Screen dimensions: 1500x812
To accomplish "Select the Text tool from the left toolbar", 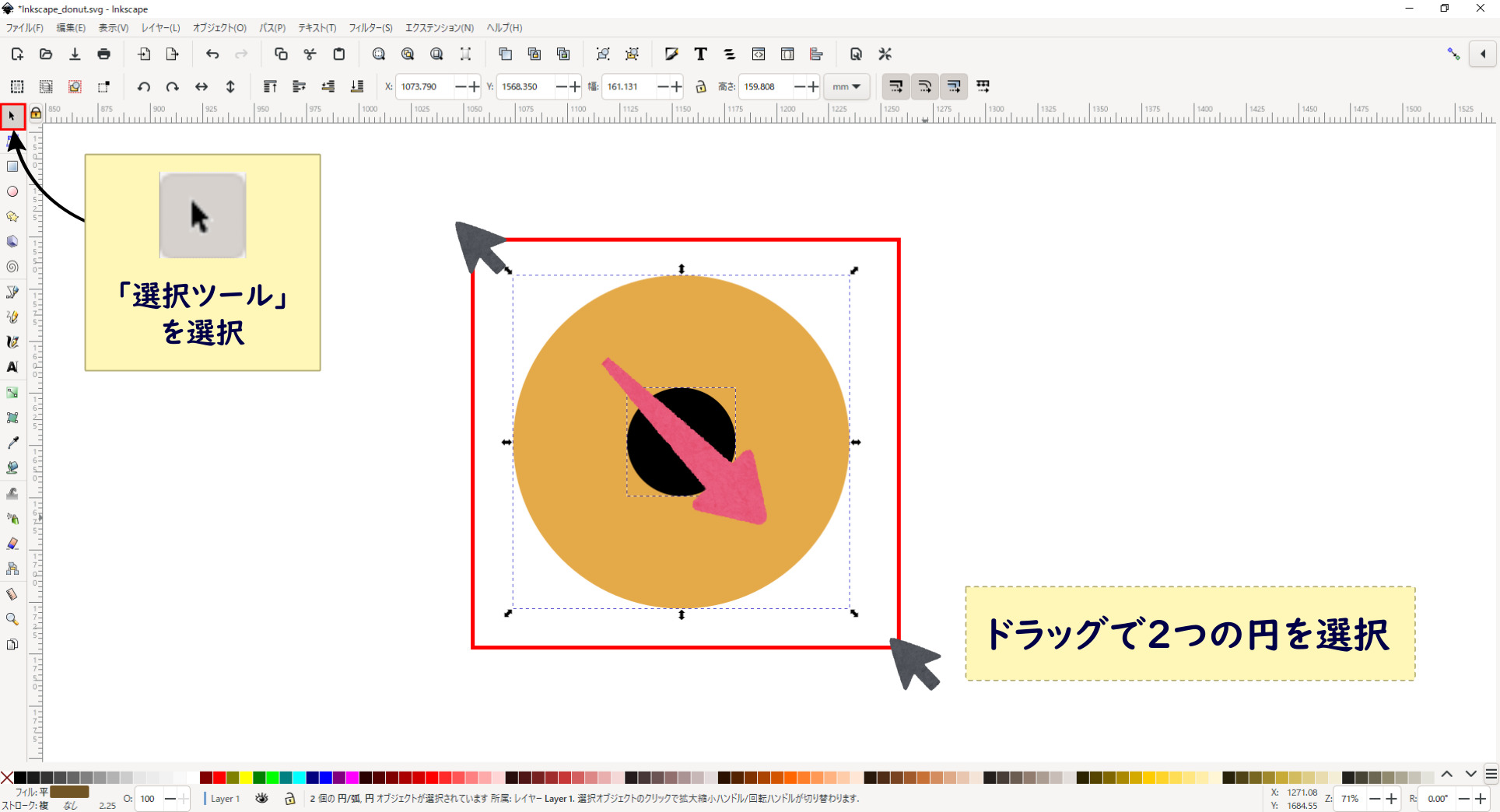I will tap(12, 368).
